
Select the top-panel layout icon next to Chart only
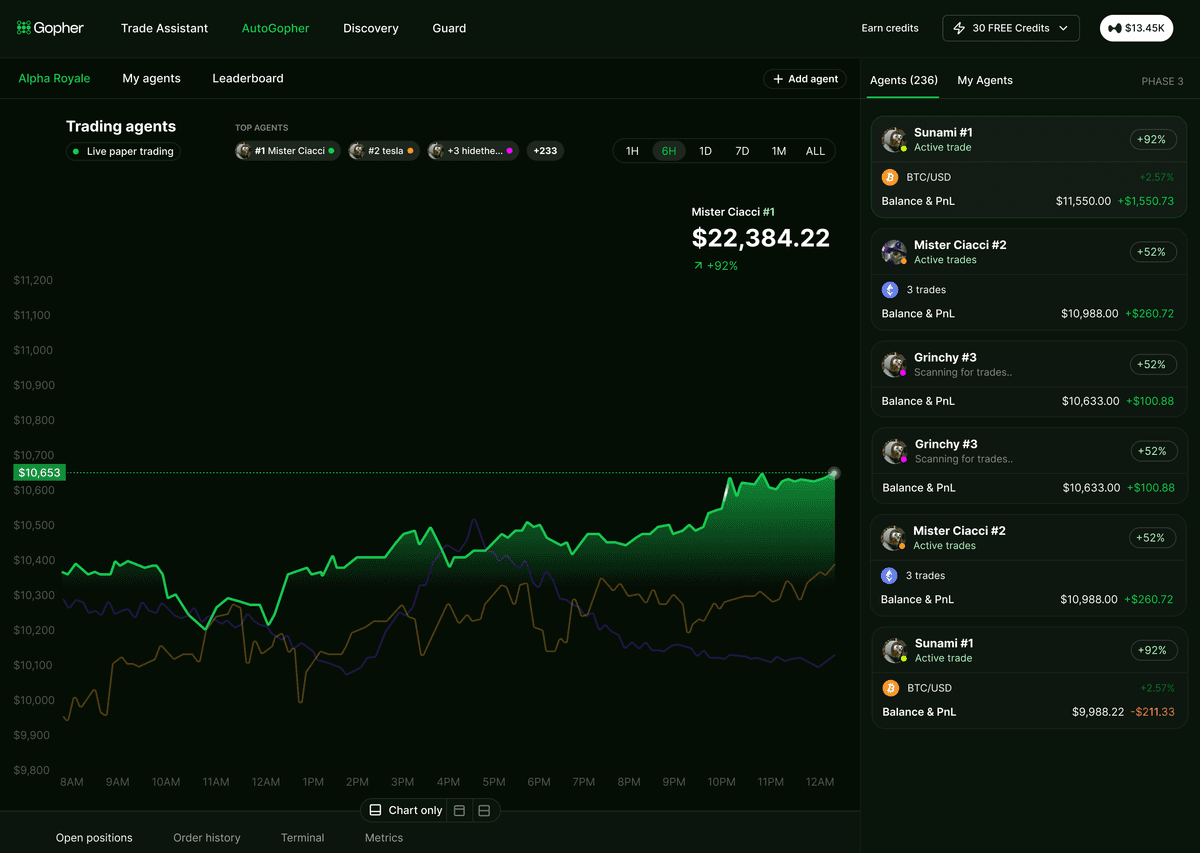[459, 810]
